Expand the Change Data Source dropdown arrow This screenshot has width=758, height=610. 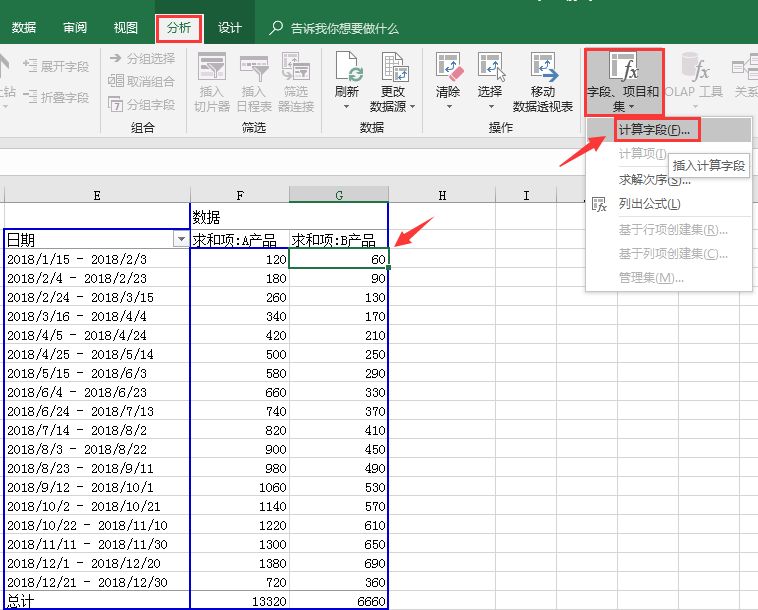(x=412, y=106)
